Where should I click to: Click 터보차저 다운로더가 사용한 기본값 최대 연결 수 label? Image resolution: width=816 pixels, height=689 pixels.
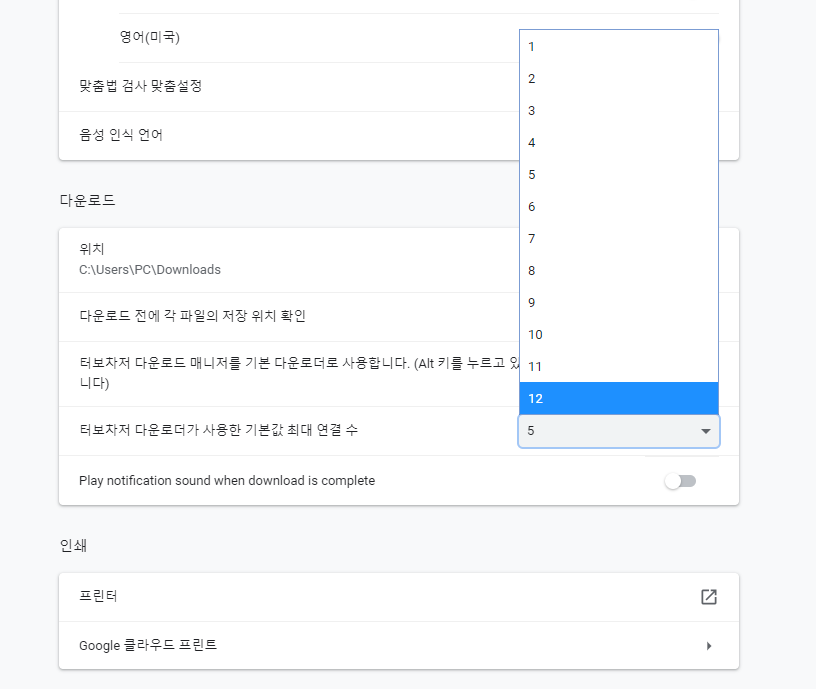(x=219, y=430)
